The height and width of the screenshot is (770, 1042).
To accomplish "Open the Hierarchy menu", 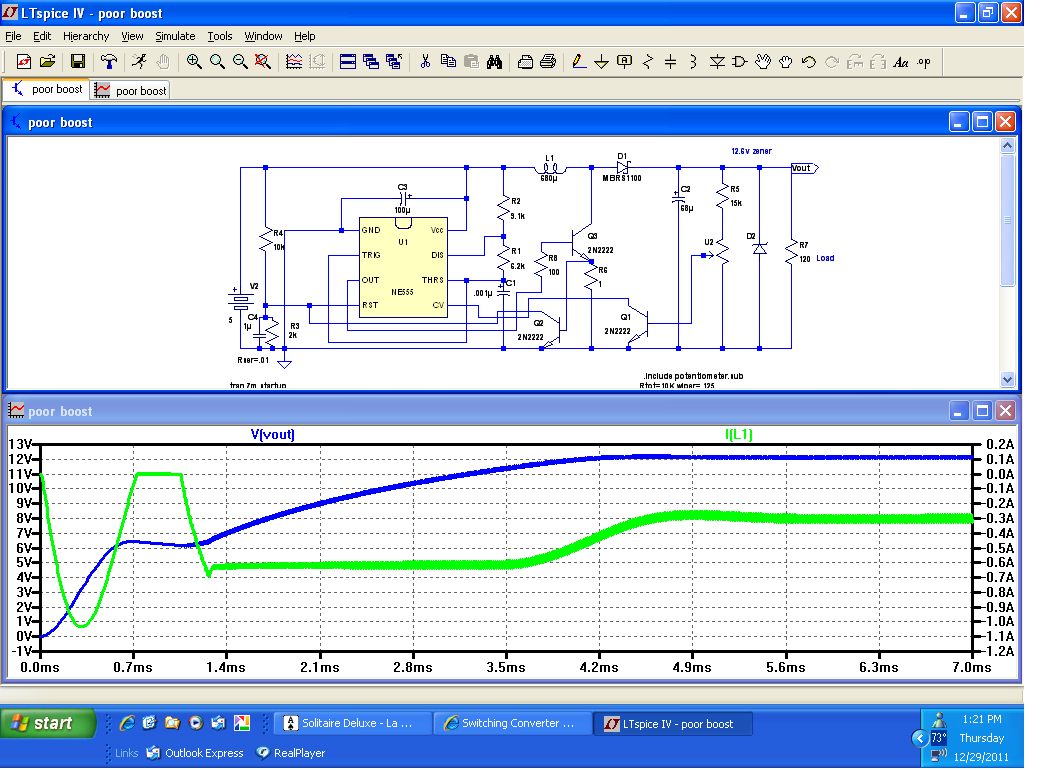I will 86,36.
